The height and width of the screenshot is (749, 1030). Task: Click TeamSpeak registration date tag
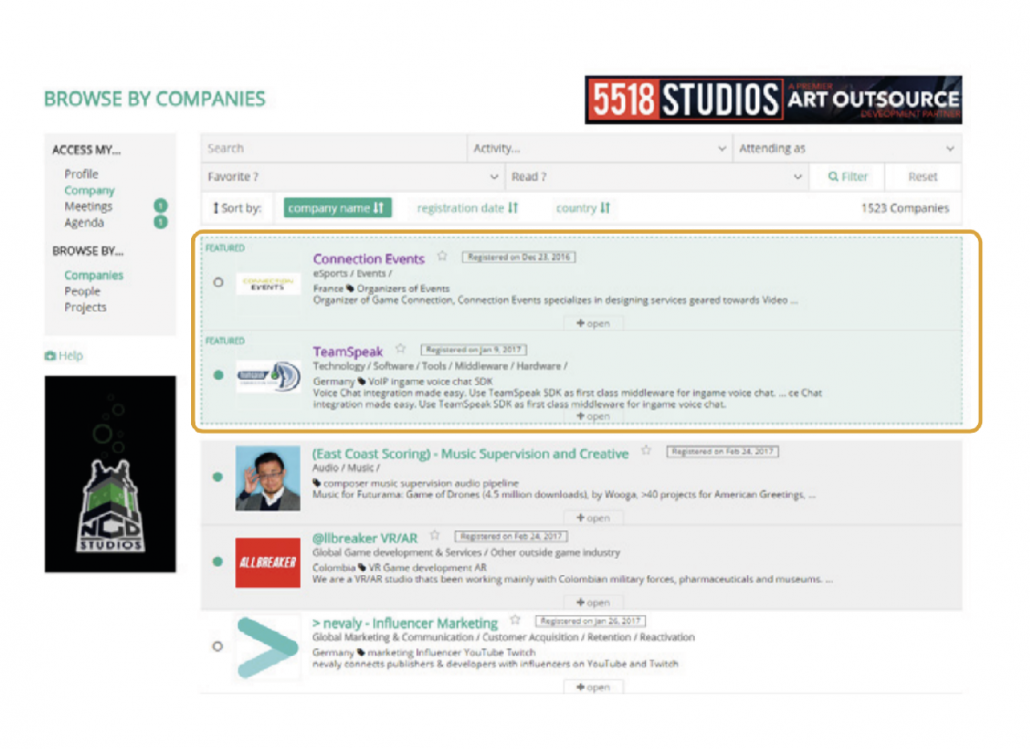tap(474, 350)
